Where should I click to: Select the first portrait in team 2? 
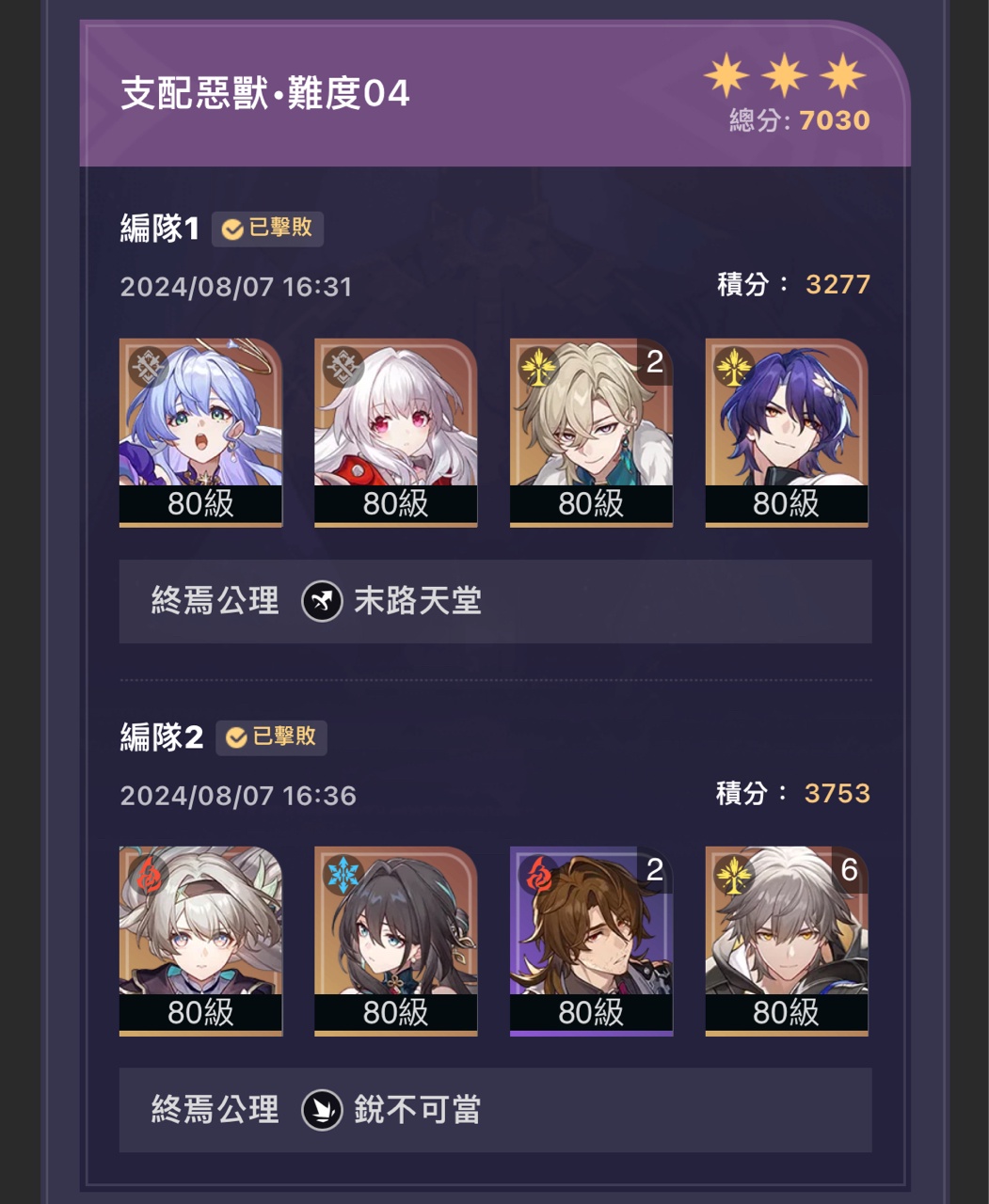200,942
